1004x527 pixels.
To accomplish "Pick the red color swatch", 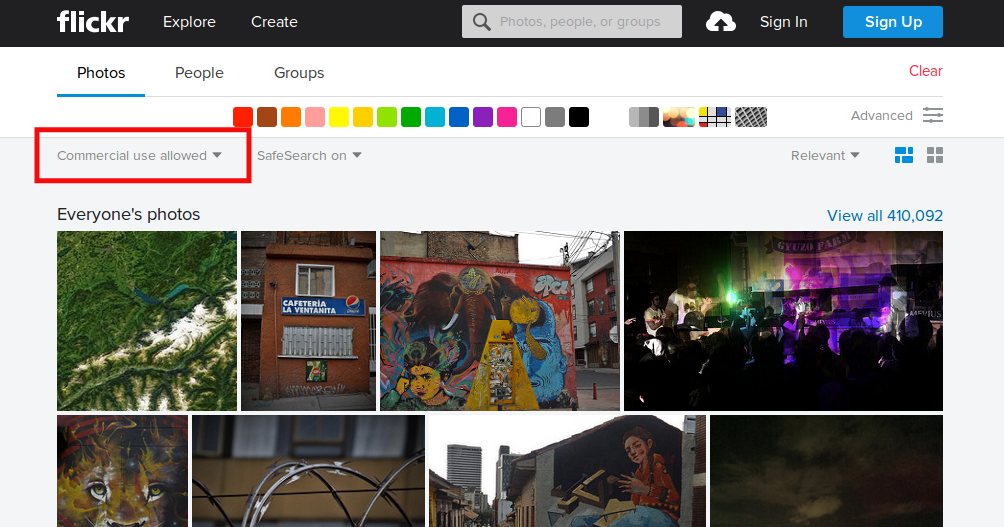I will pos(243,117).
